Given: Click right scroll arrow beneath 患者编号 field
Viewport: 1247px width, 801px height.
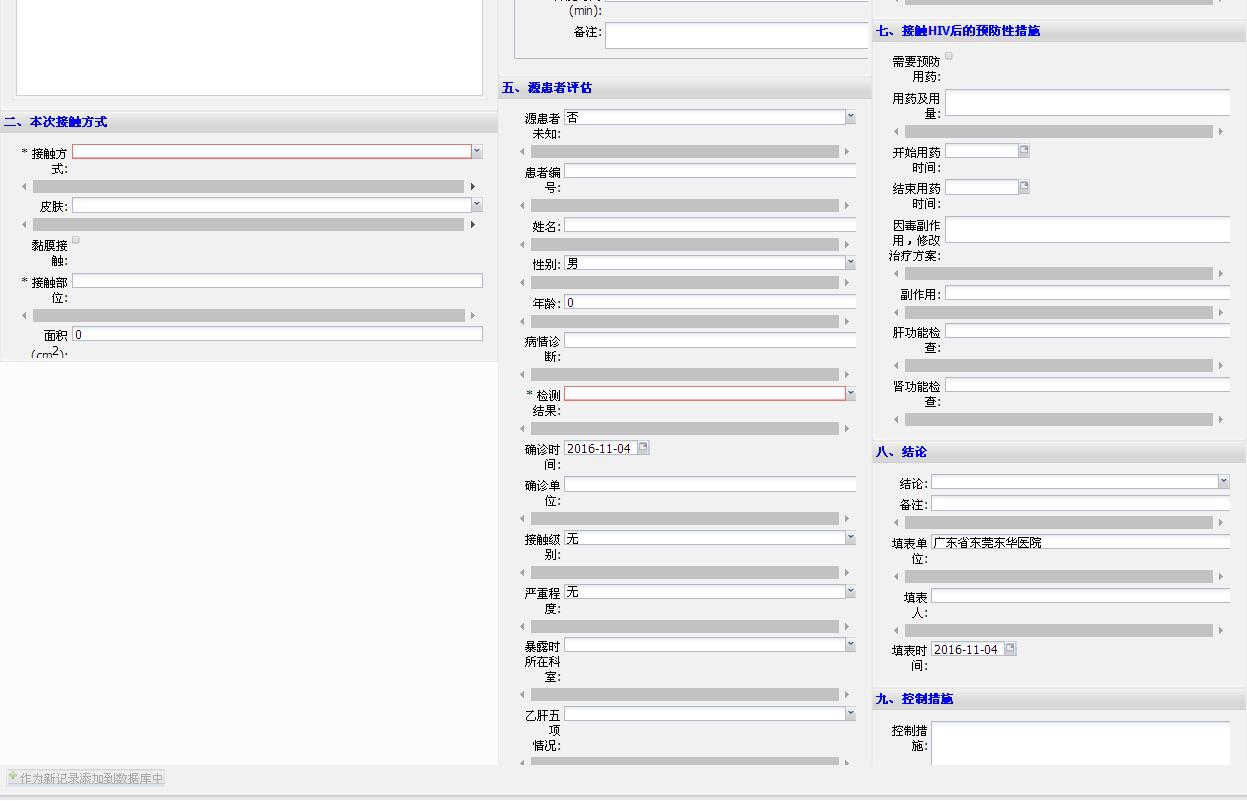Looking at the screenshot, I should click(x=847, y=205).
